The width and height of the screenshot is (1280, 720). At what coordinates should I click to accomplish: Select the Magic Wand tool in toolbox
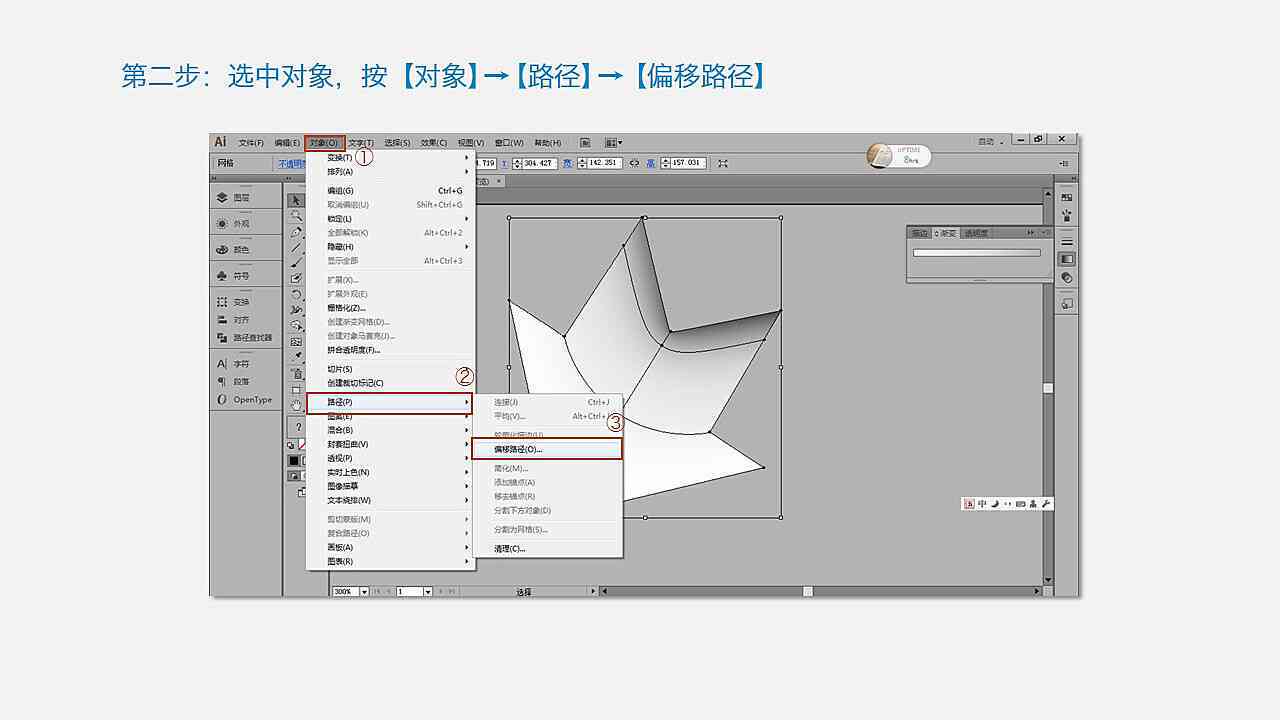[296, 215]
